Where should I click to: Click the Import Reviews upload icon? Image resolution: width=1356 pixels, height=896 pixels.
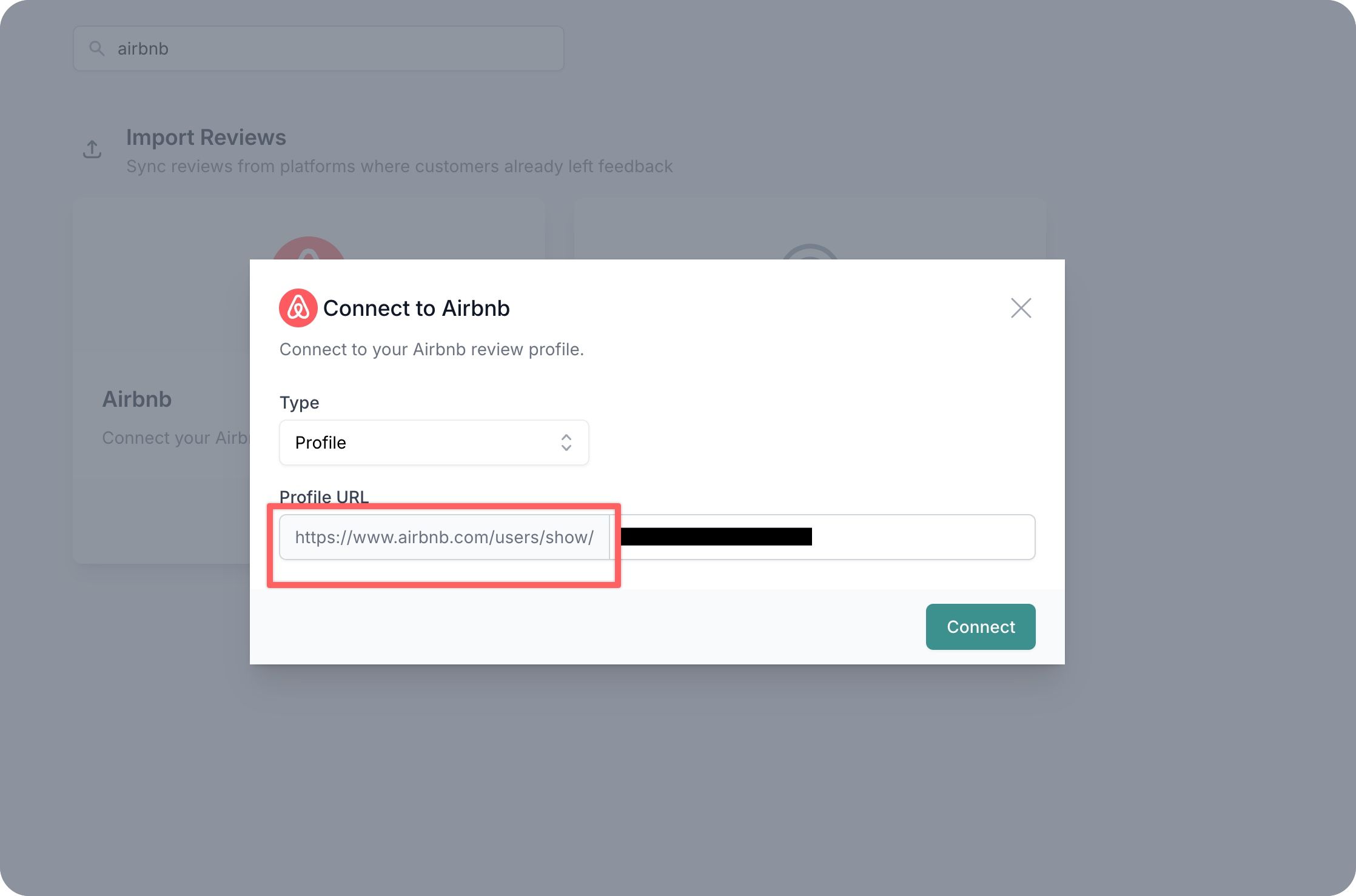92,149
